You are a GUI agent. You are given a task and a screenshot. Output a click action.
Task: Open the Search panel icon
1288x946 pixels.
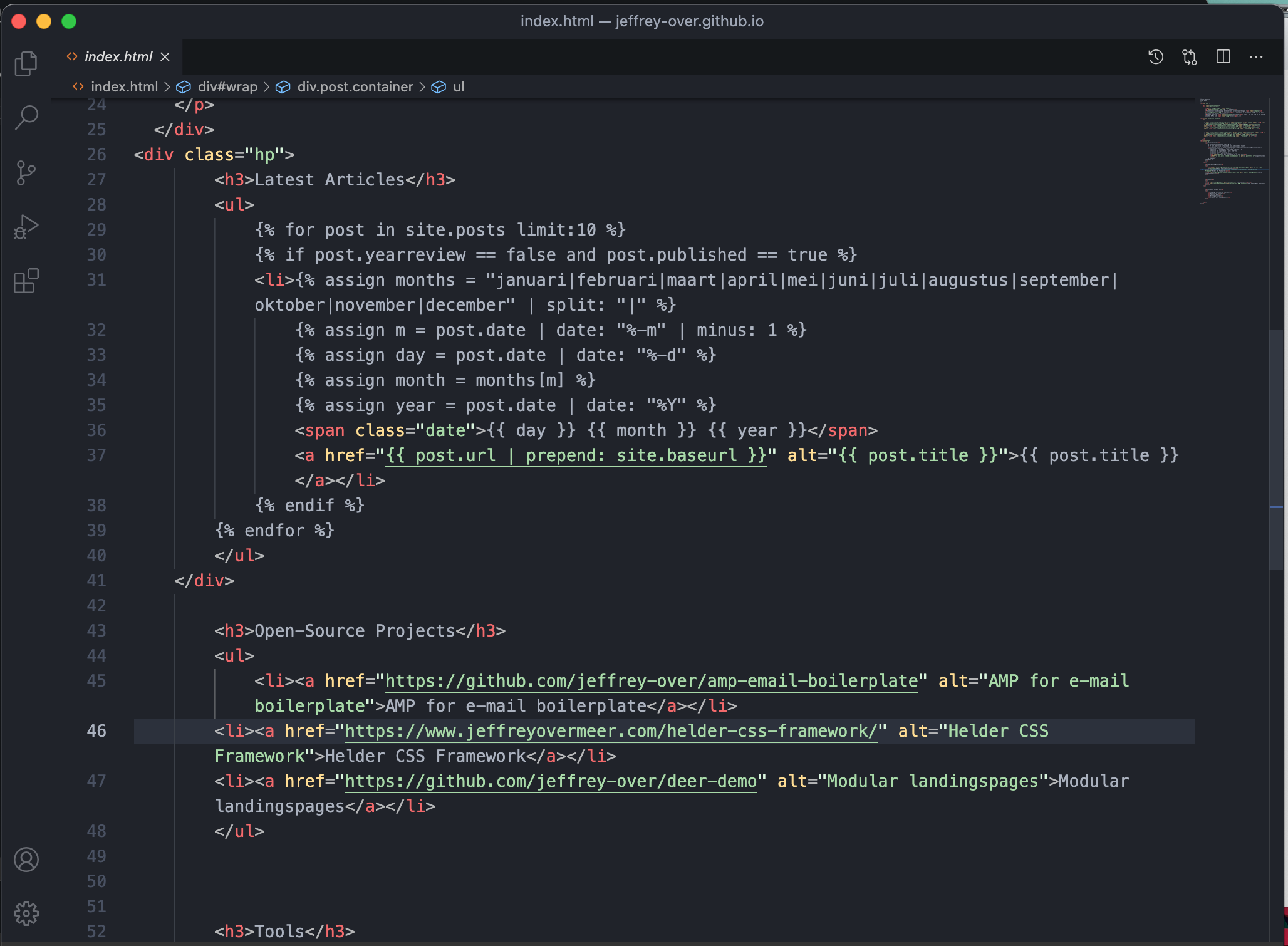tap(26, 117)
